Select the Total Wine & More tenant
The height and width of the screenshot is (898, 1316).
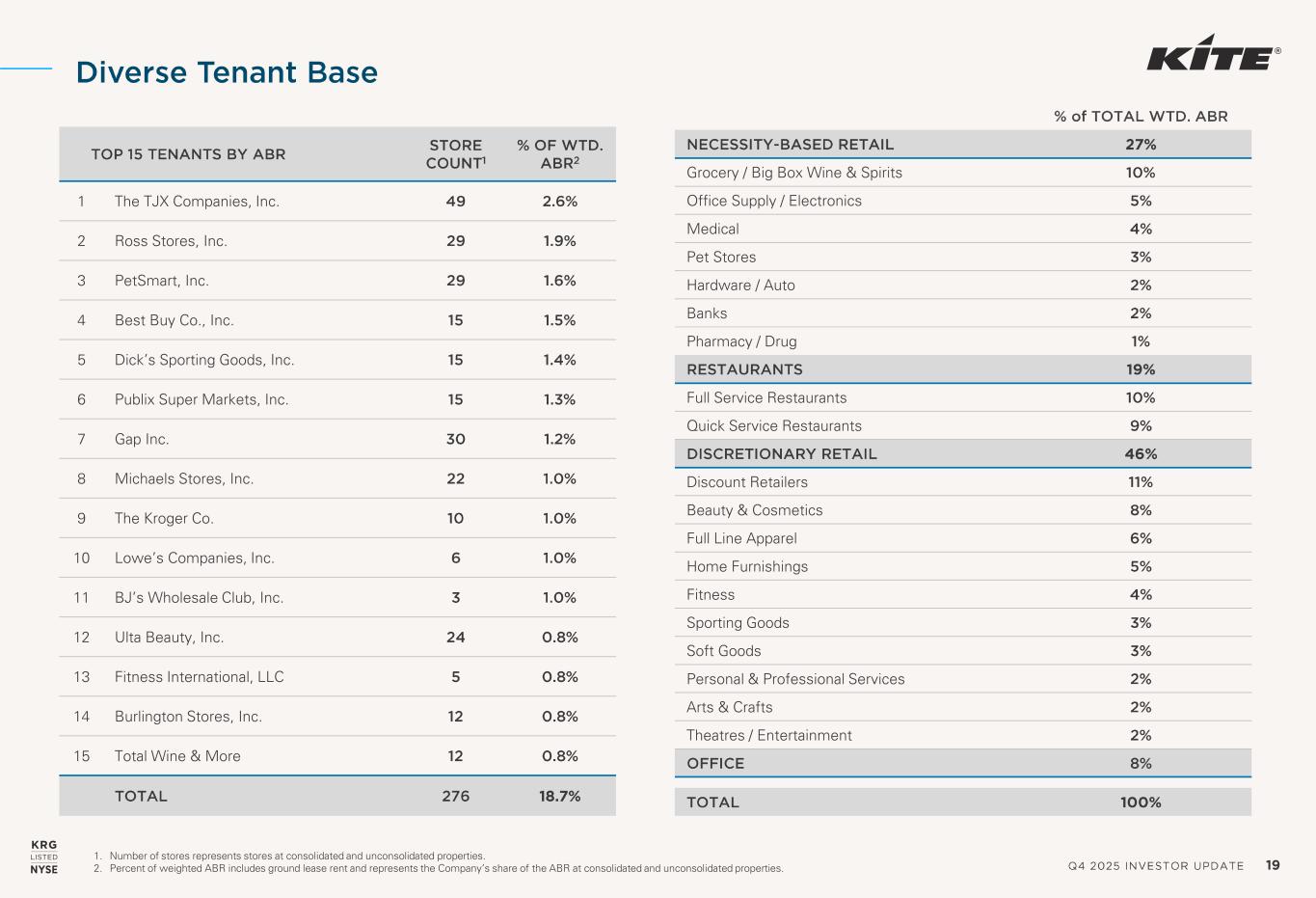tap(177, 756)
